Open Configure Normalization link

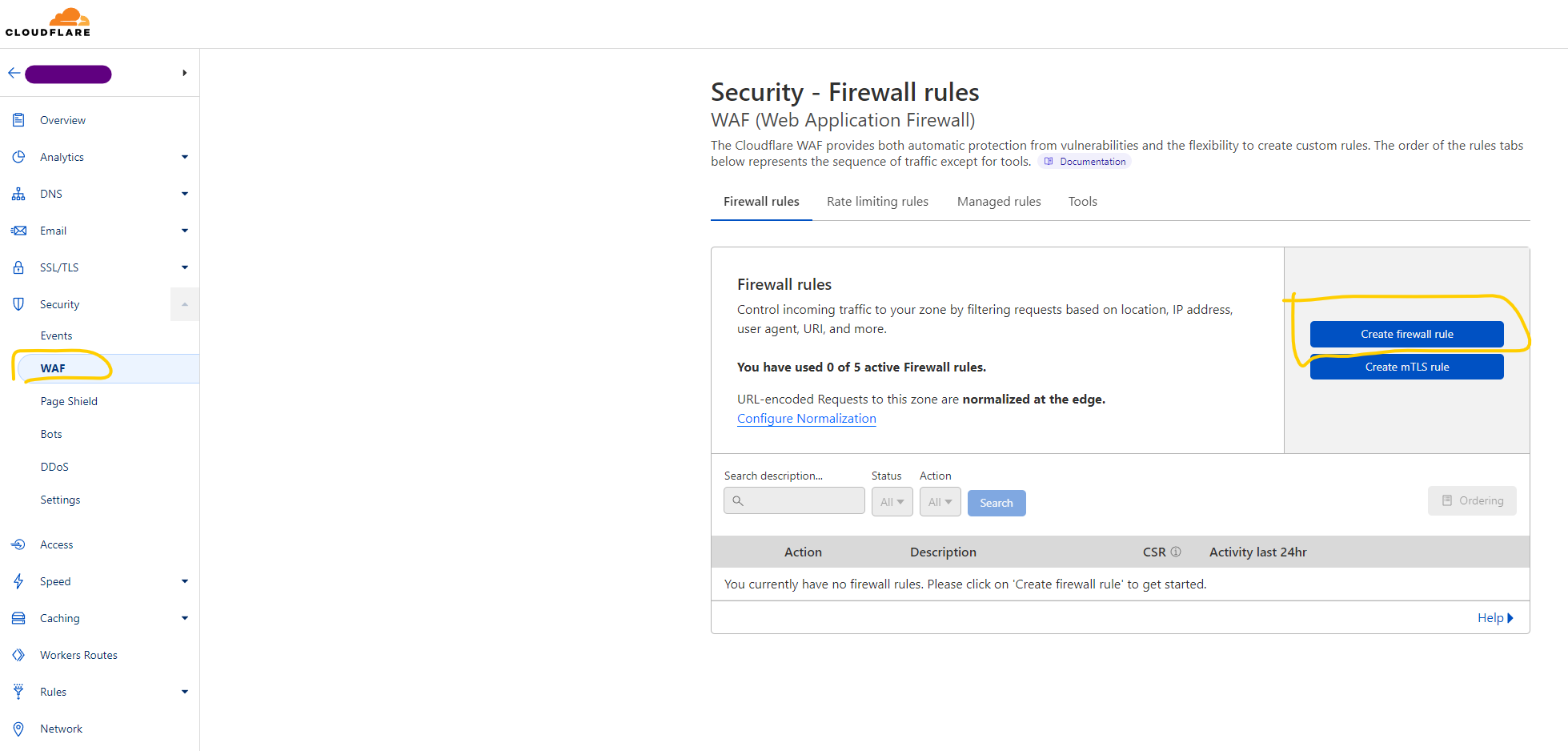[x=806, y=419]
